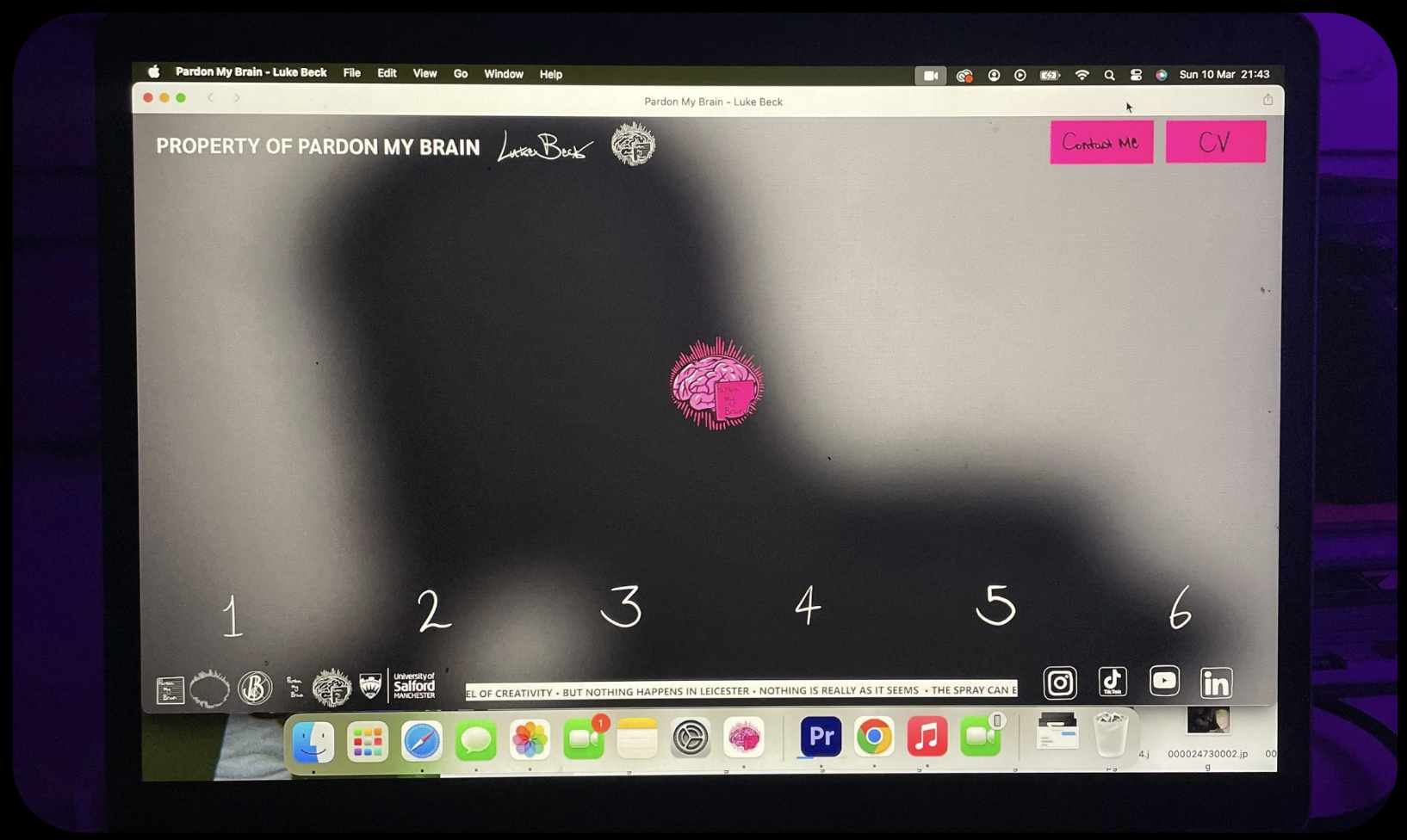The height and width of the screenshot is (840, 1407).
Task: Open the File menu
Action: 351,74
